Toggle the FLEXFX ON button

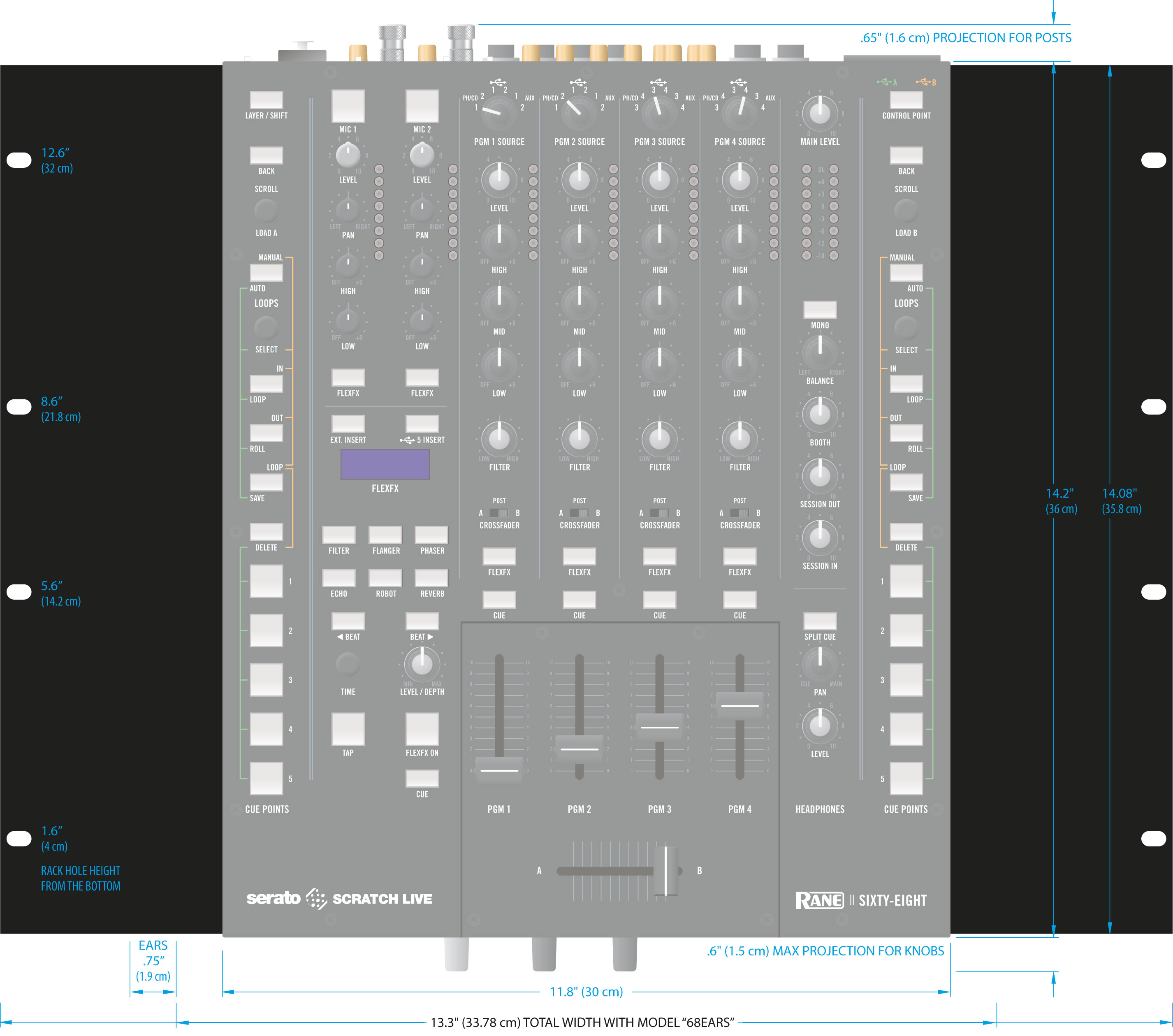click(x=422, y=729)
